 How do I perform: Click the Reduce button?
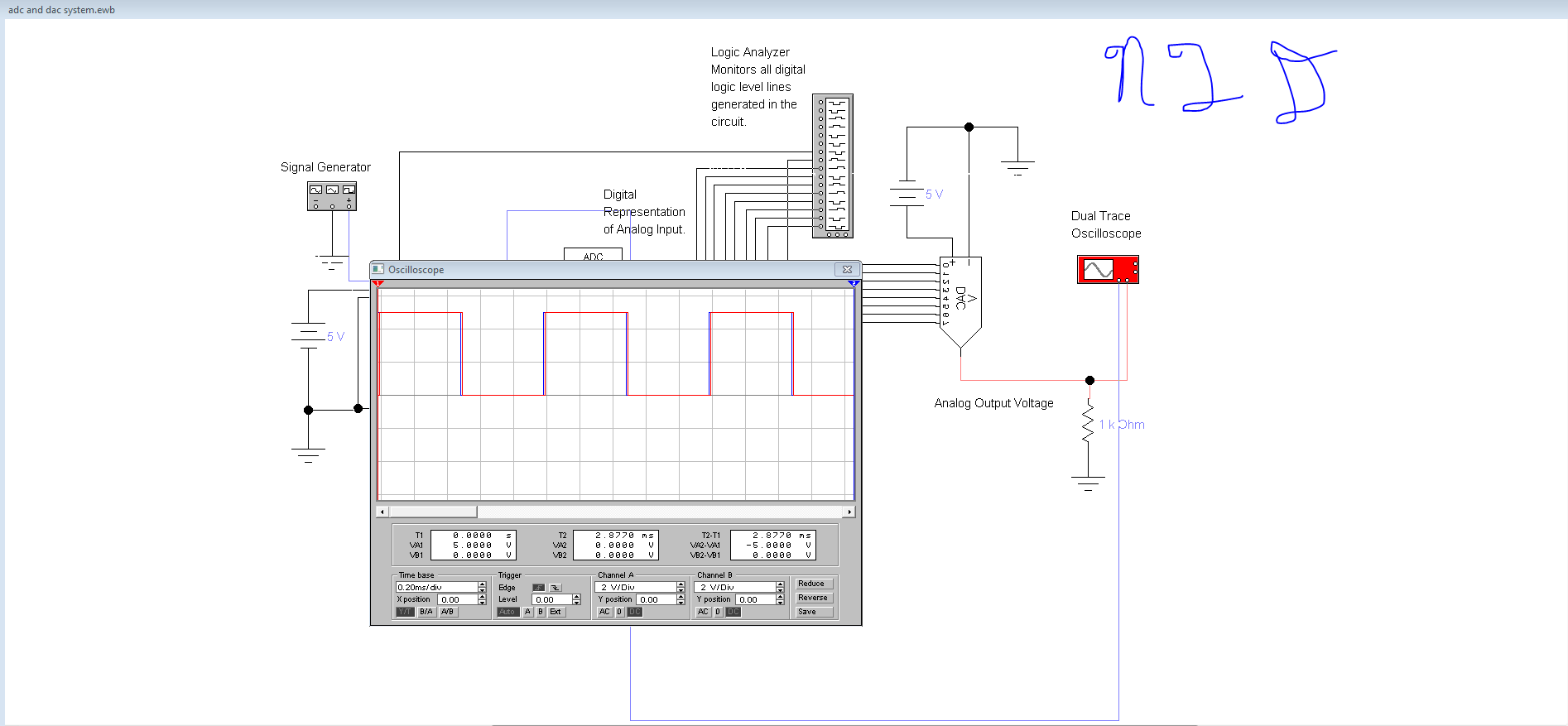point(815,584)
